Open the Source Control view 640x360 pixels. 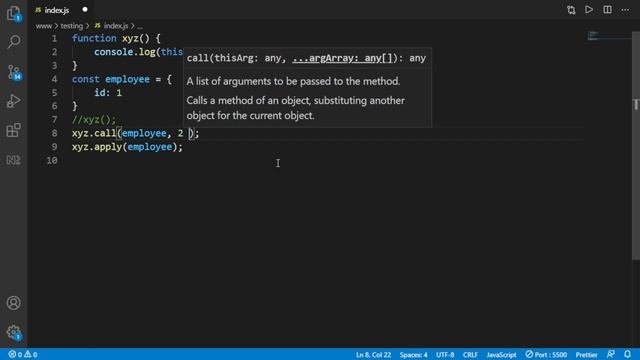pyautogui.click(x=13, y=72)
